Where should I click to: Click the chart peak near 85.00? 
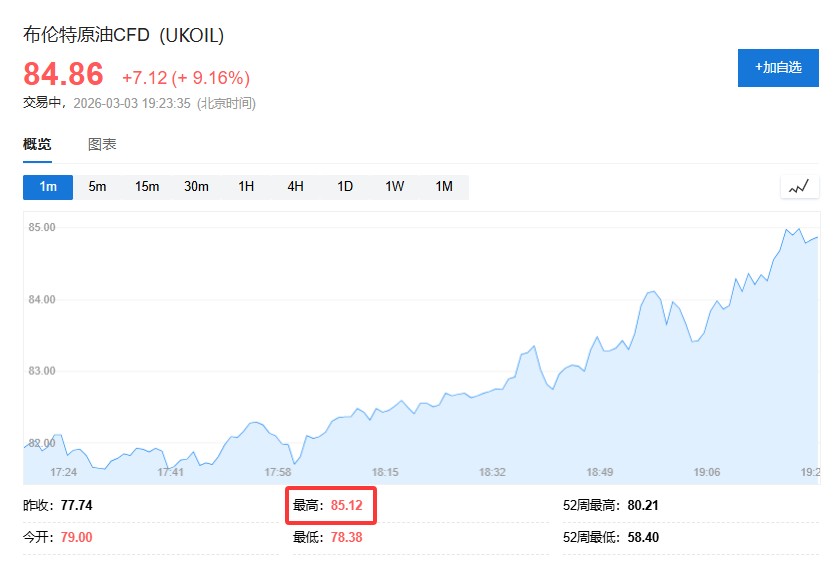pos(788,230)
